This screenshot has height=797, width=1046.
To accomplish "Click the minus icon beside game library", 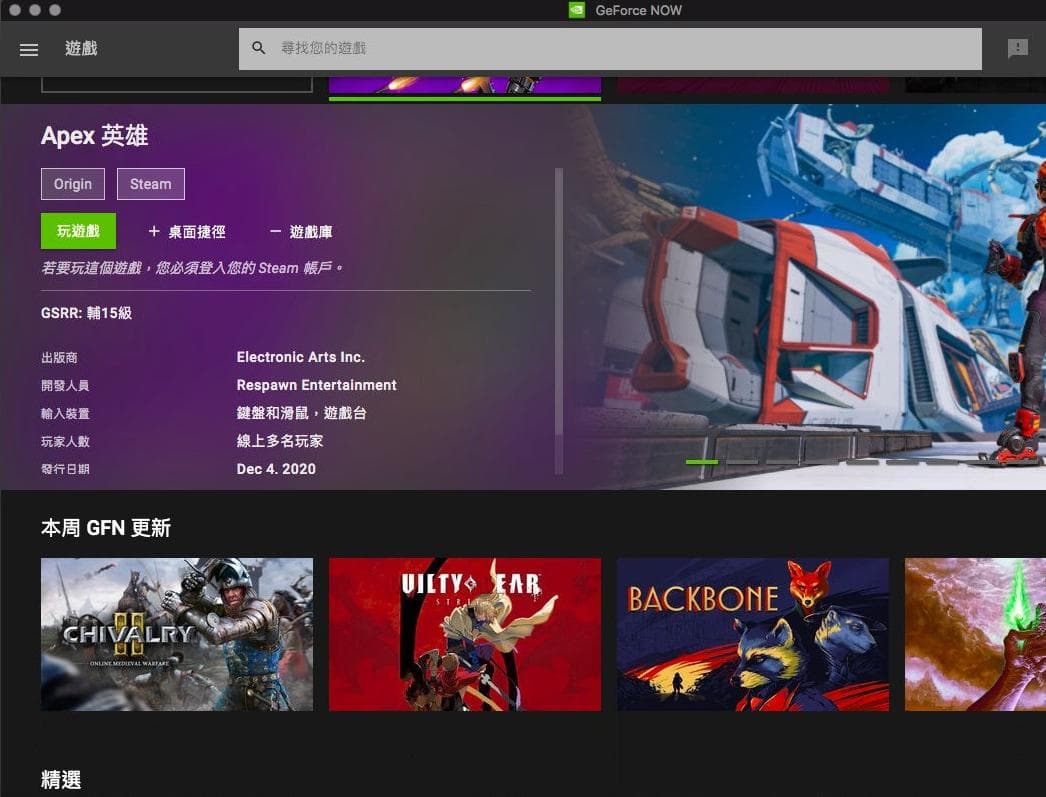I will 275,231.
